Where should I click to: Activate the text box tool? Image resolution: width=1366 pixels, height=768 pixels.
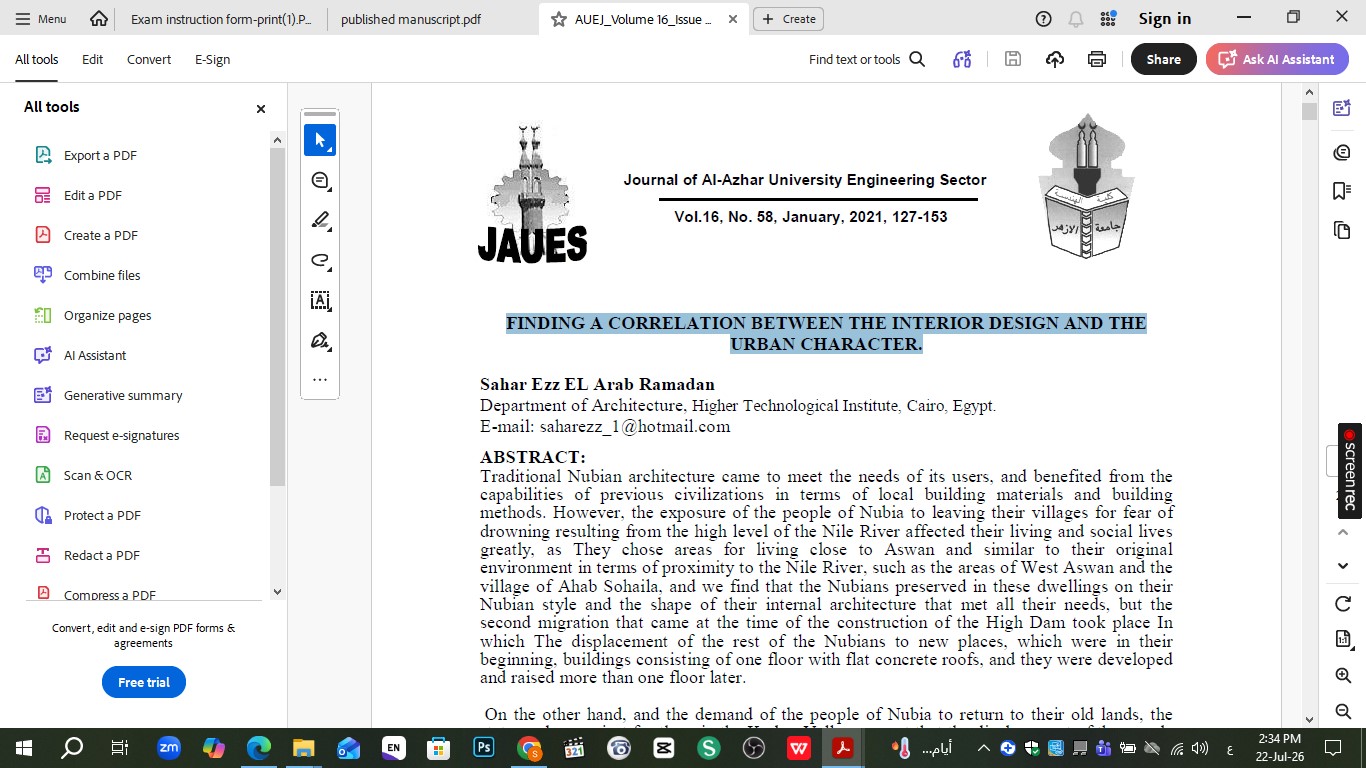(320, 300)
